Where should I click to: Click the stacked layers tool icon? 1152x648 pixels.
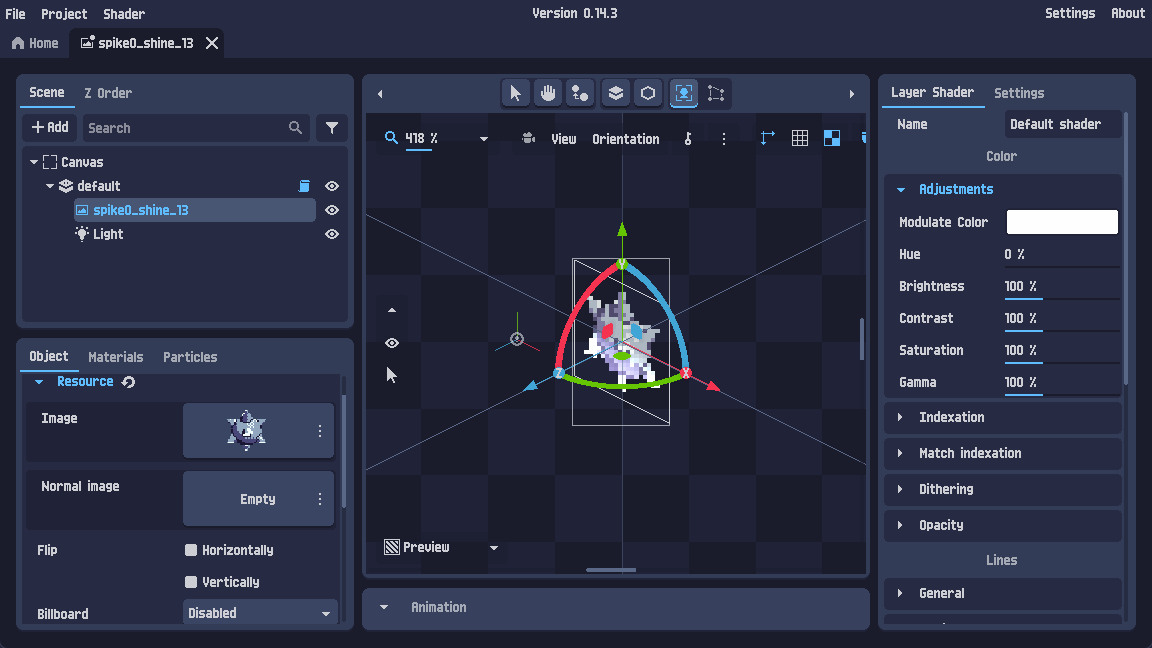pyautogui.click(x=616, y=93)
